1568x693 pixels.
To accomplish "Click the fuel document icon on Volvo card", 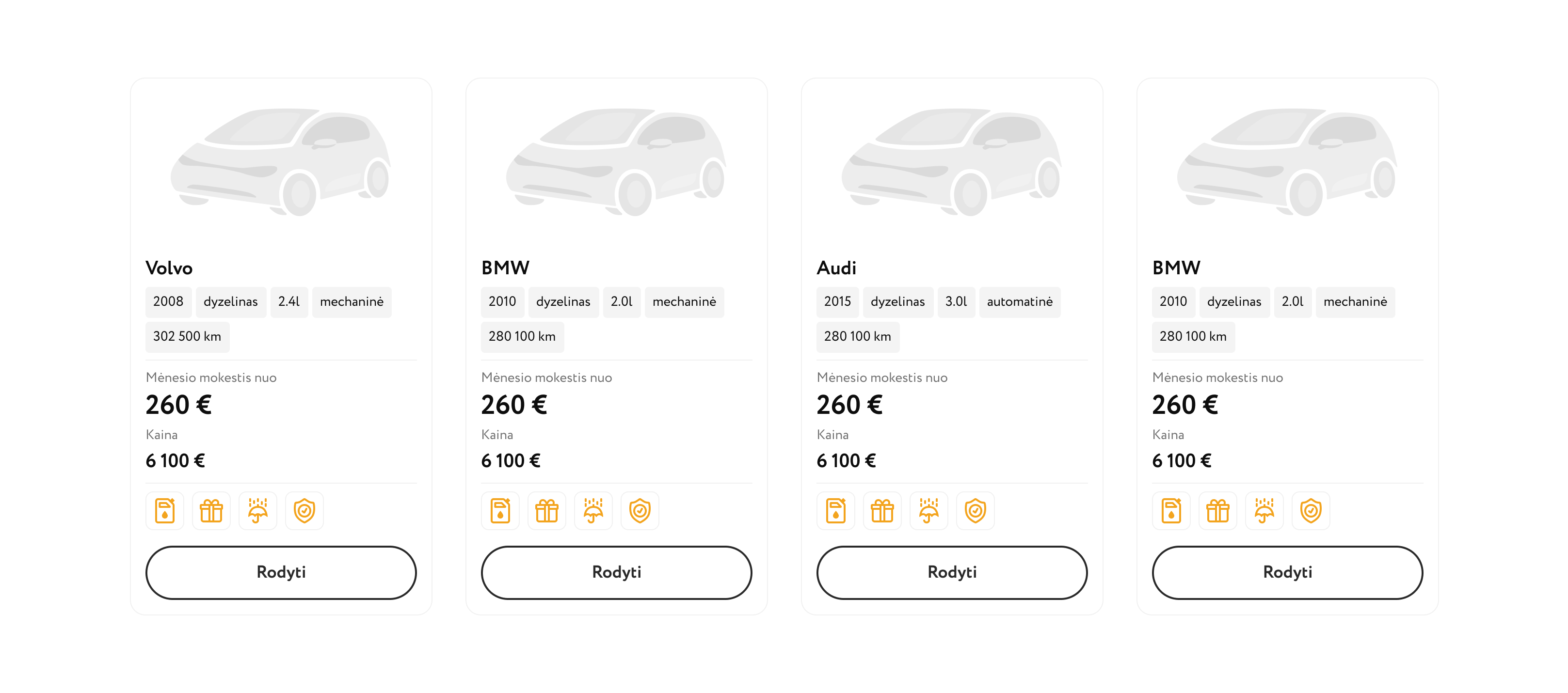I will point(165,510).
